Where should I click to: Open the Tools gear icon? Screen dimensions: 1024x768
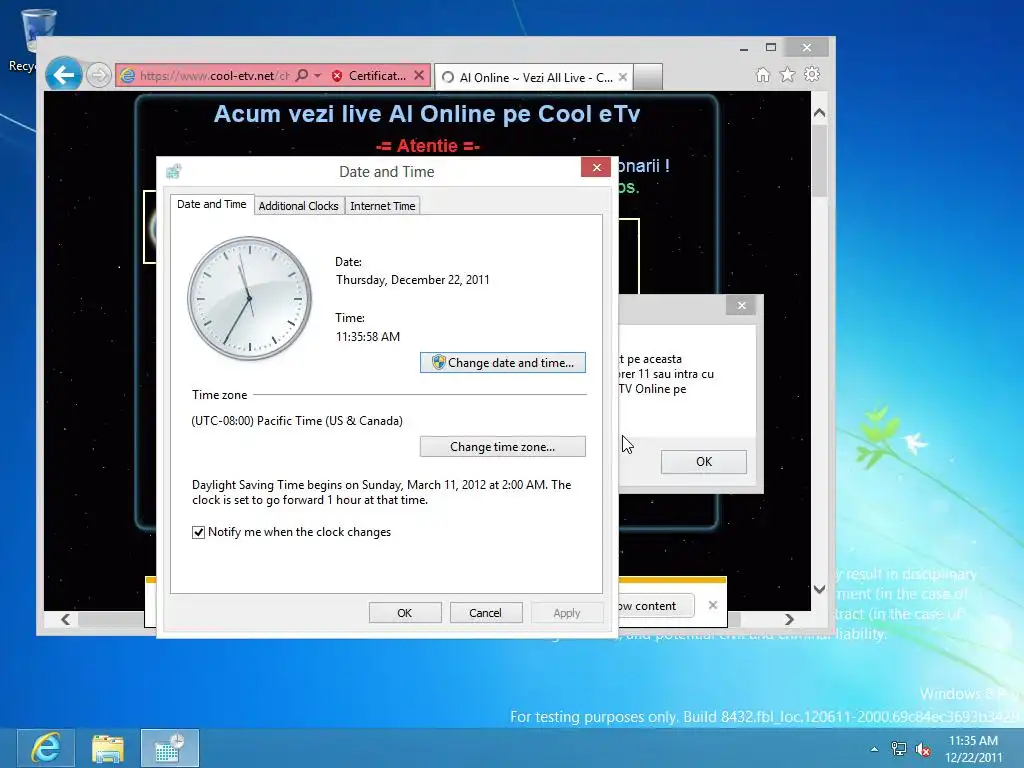point(812,74)
